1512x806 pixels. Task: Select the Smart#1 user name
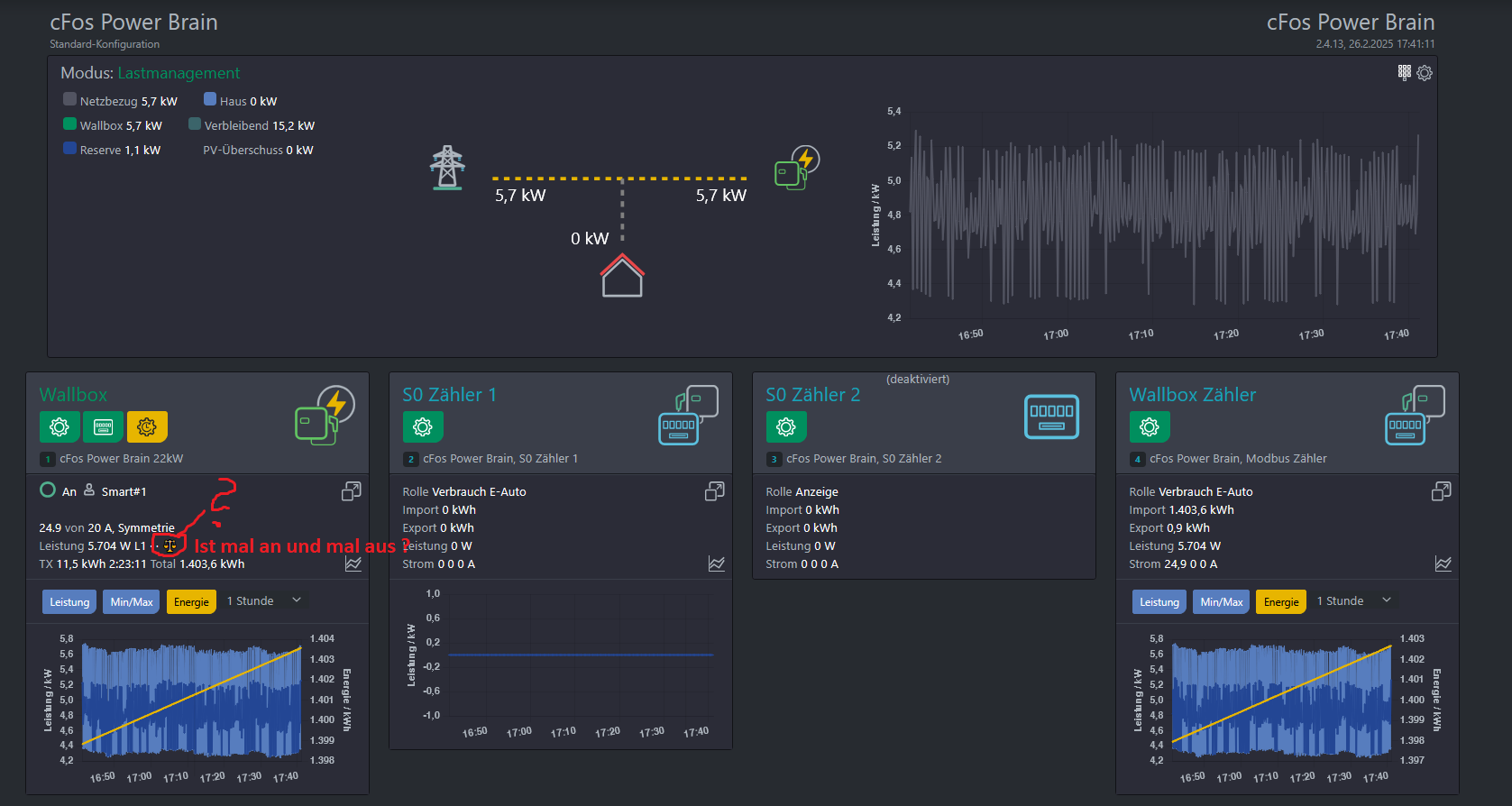pos(124,491)
